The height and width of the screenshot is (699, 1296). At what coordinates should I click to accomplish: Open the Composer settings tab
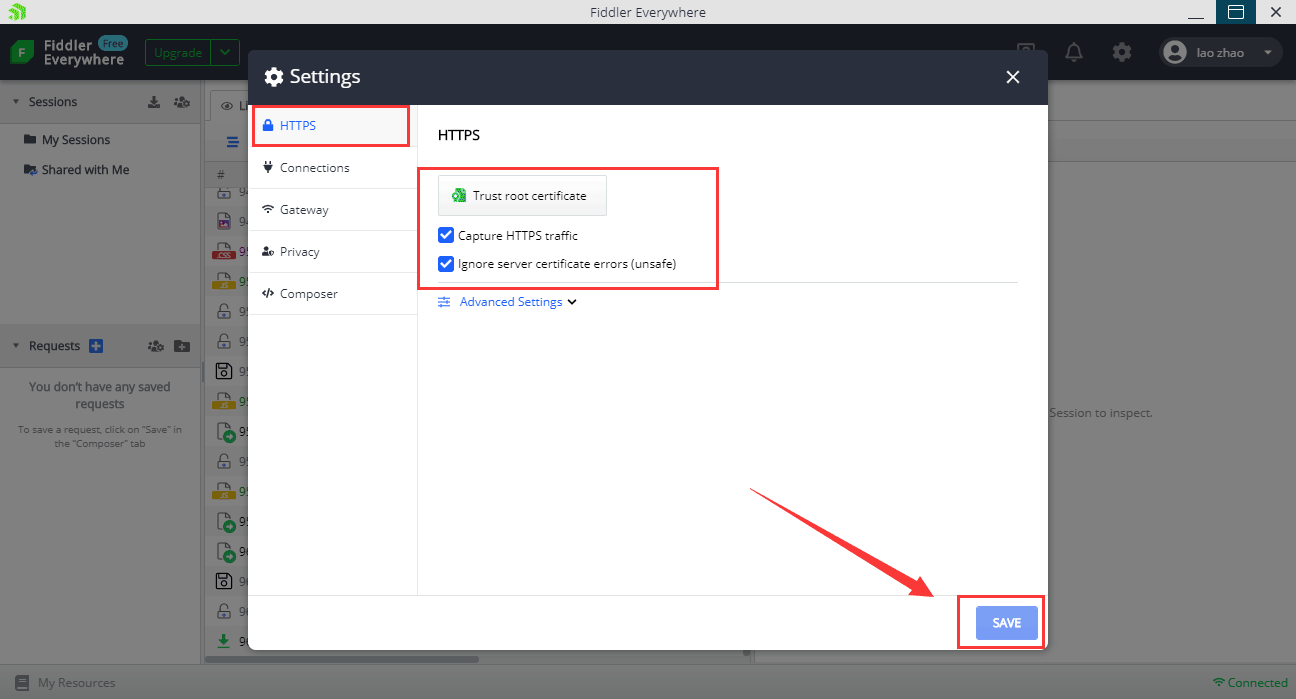point(333,294)
